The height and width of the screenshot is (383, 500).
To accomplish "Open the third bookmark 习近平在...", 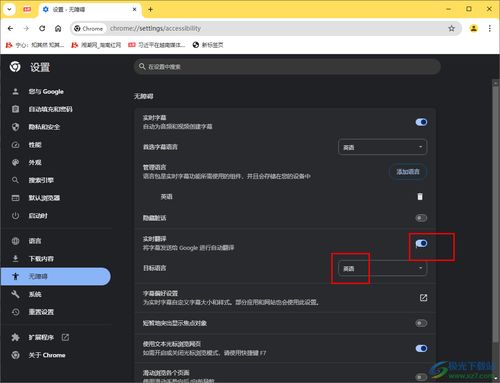I will 157,45.
